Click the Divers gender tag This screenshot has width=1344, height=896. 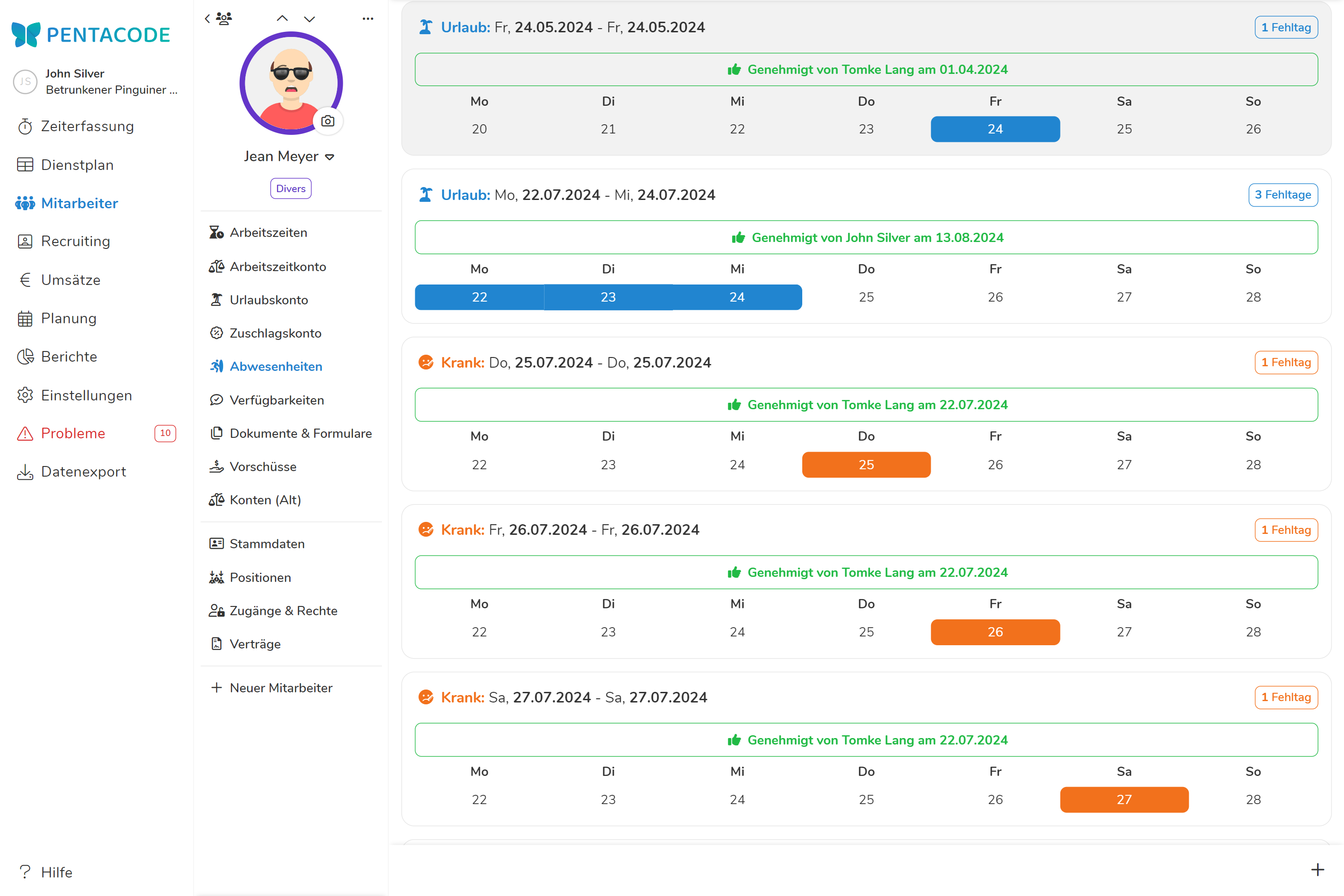[x=291, y=188]
